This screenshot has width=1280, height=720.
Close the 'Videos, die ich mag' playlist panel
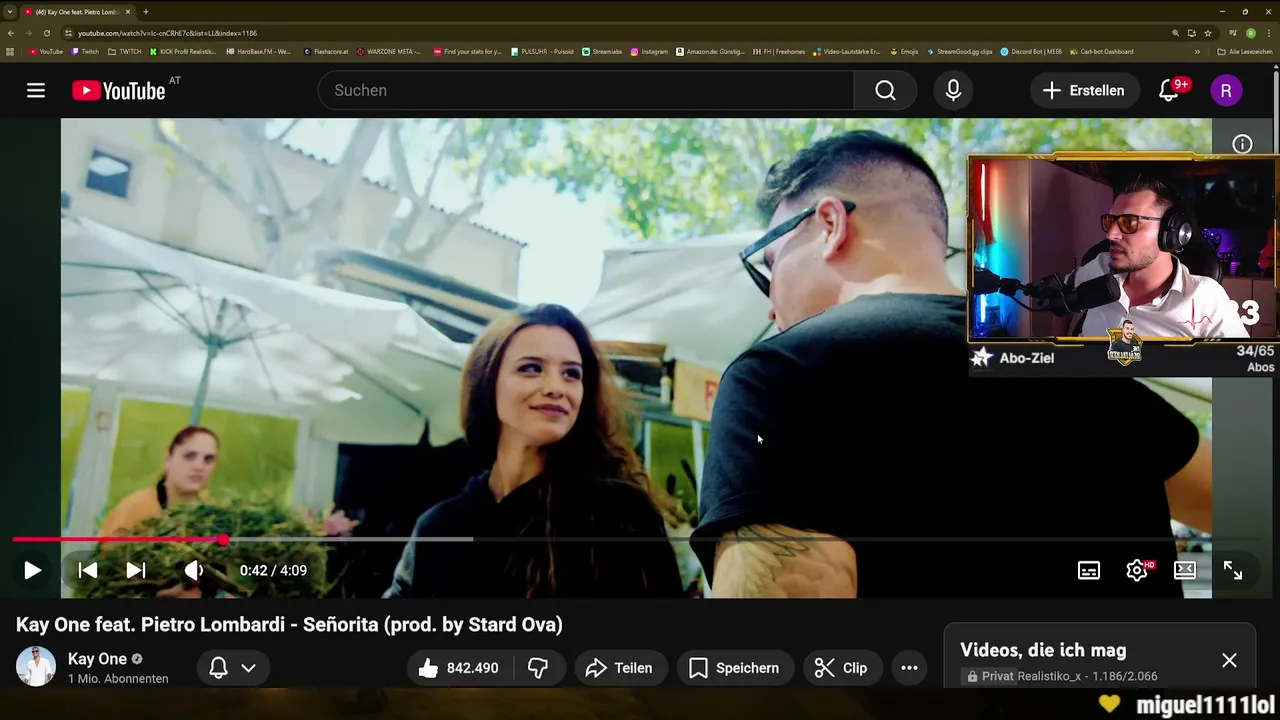(1229, 660)
